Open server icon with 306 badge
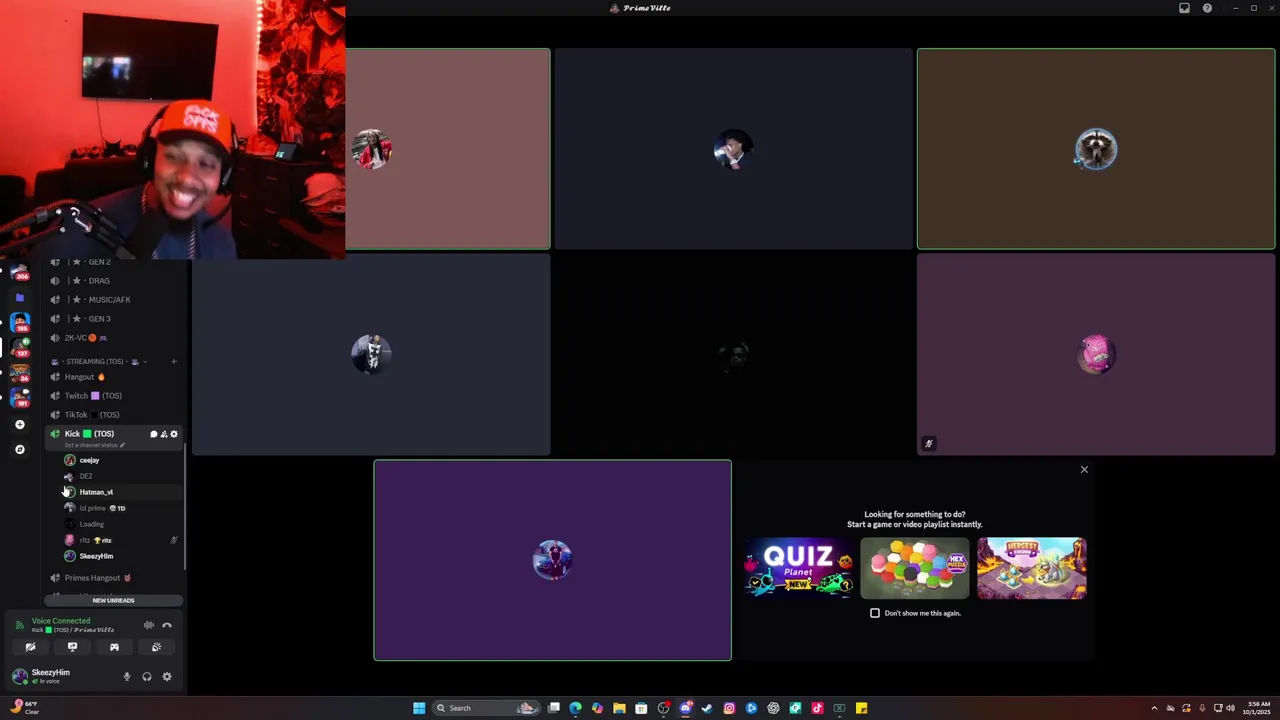Viewport: 1280px width, 720px height. pyautogui.click(x=19, y=272)
